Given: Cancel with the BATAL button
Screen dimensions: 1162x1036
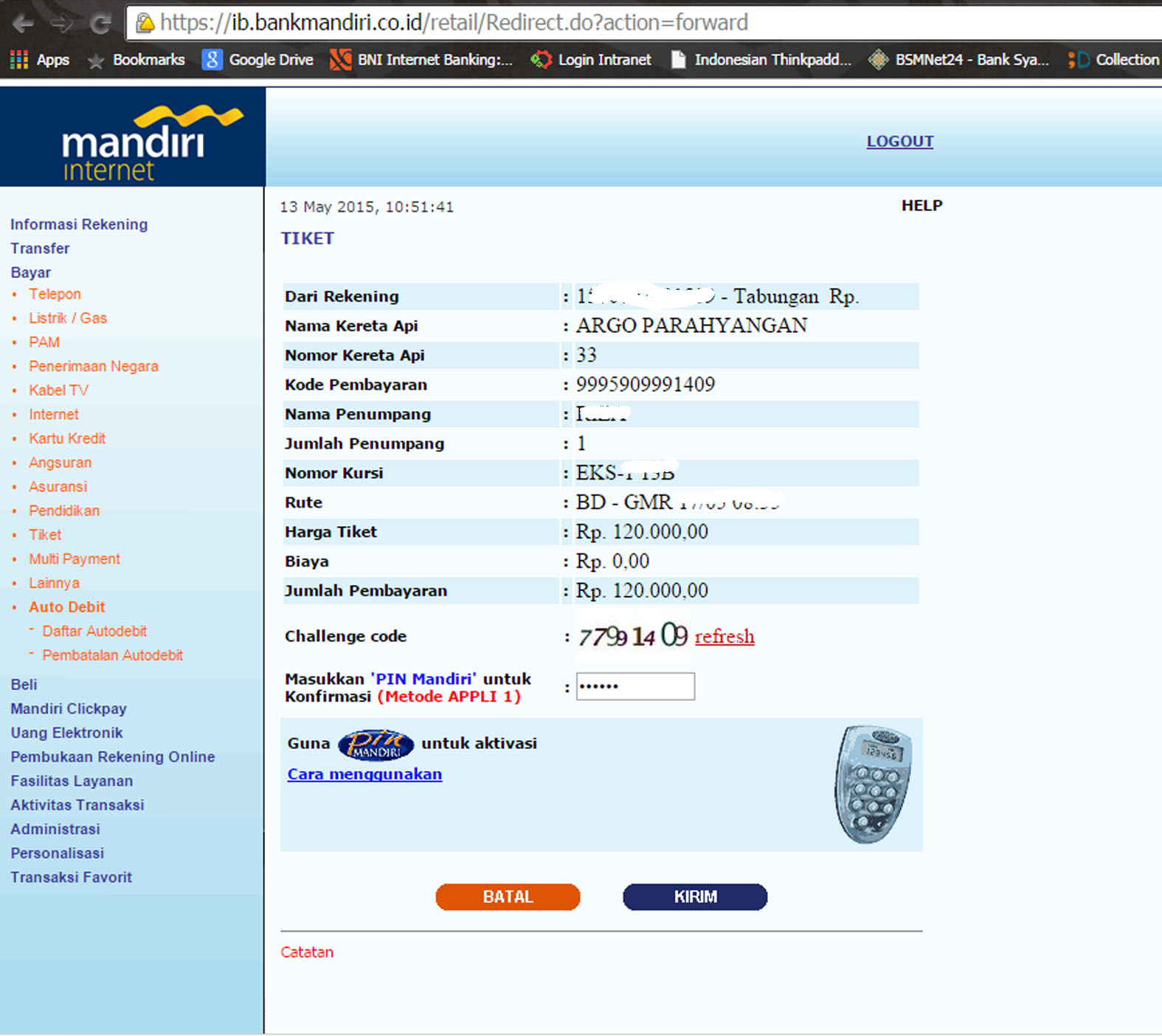Looking at the screenshot, I should [508, 897].
